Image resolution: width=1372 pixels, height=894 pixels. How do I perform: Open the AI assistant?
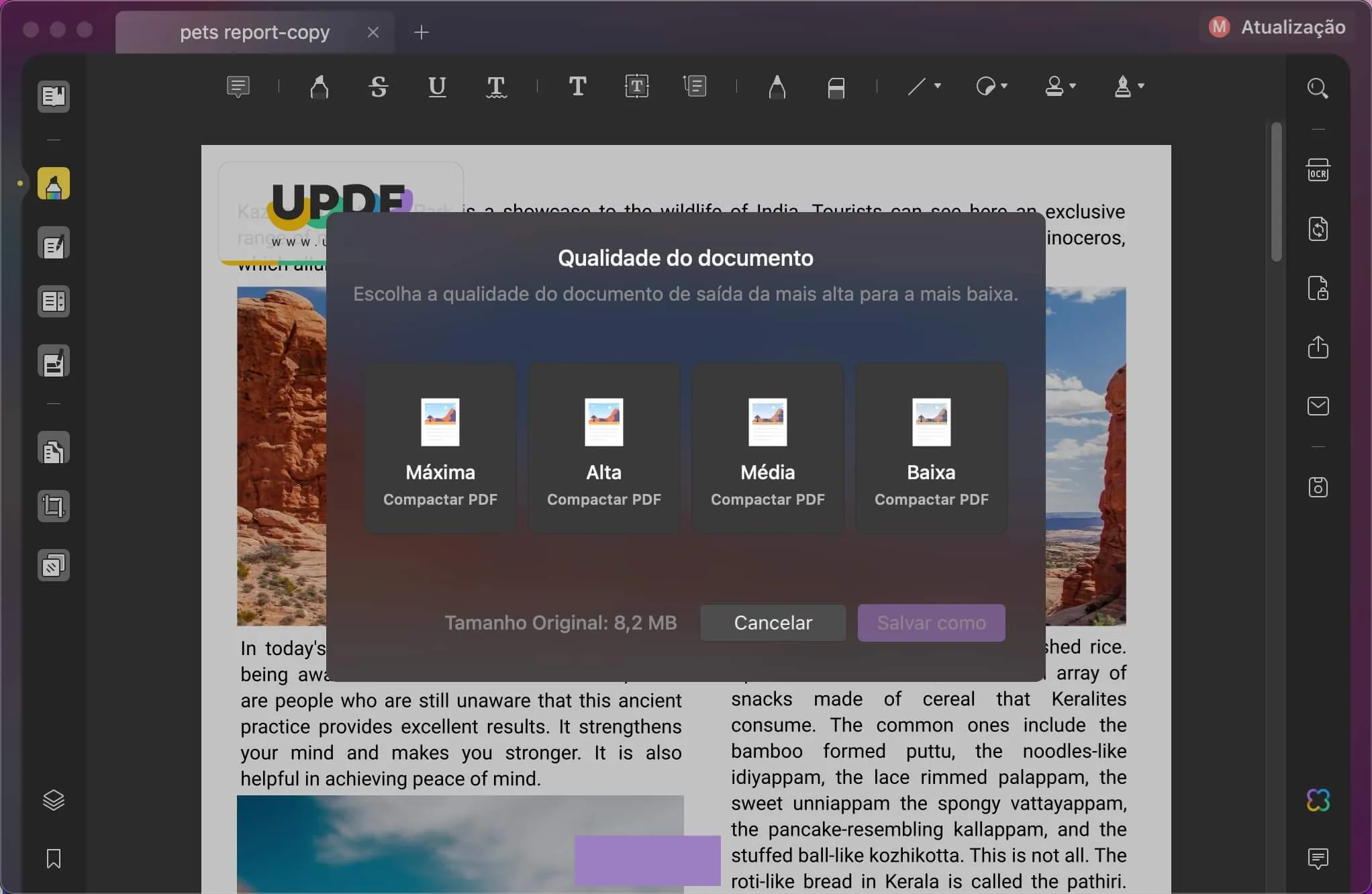(1318, 799)
